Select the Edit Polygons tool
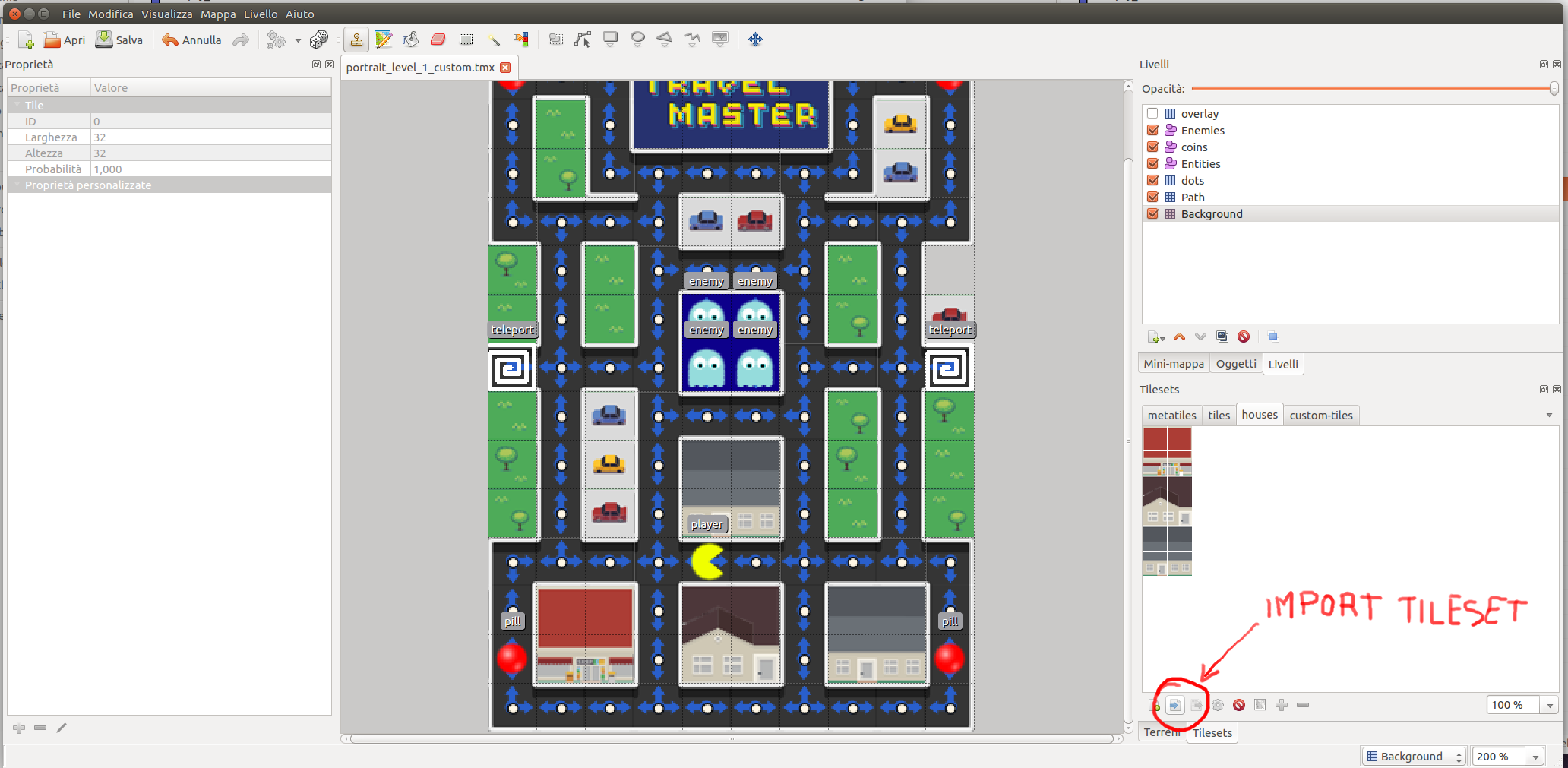The image size is (1568, 768). coord(583,40)
